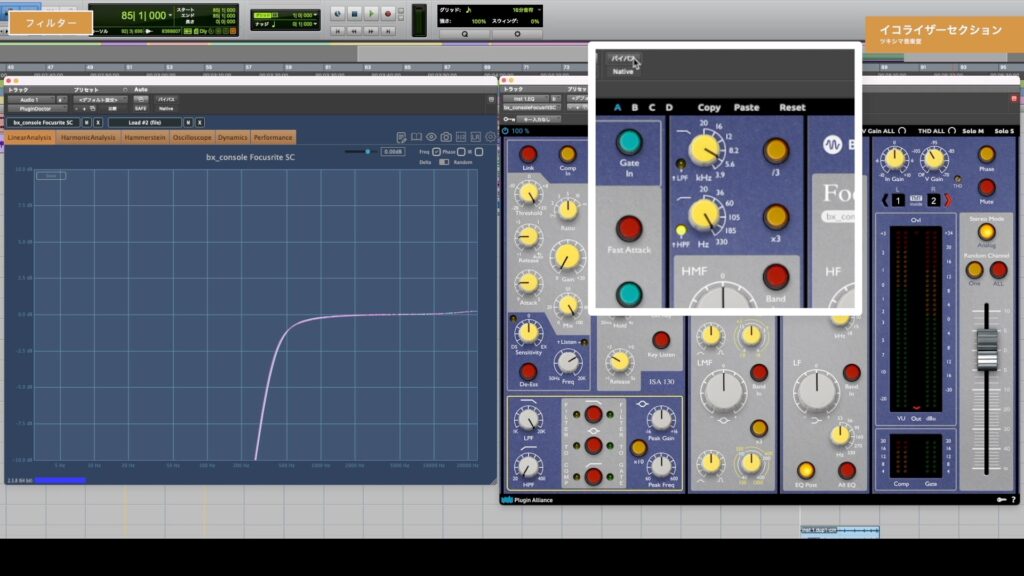Switch to the LinearAnalysis tab

[29, 137]
